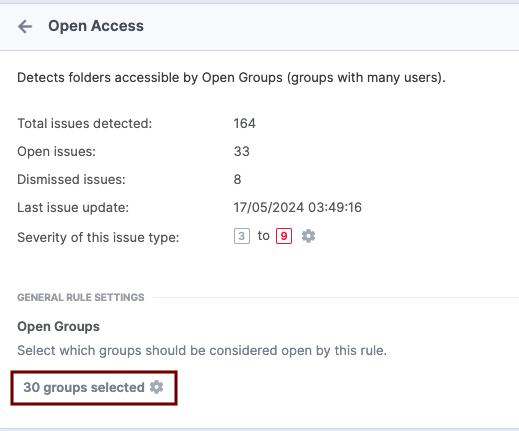
Task: Click the 'Open Groups' heading
Action: (x=58, y=327)
